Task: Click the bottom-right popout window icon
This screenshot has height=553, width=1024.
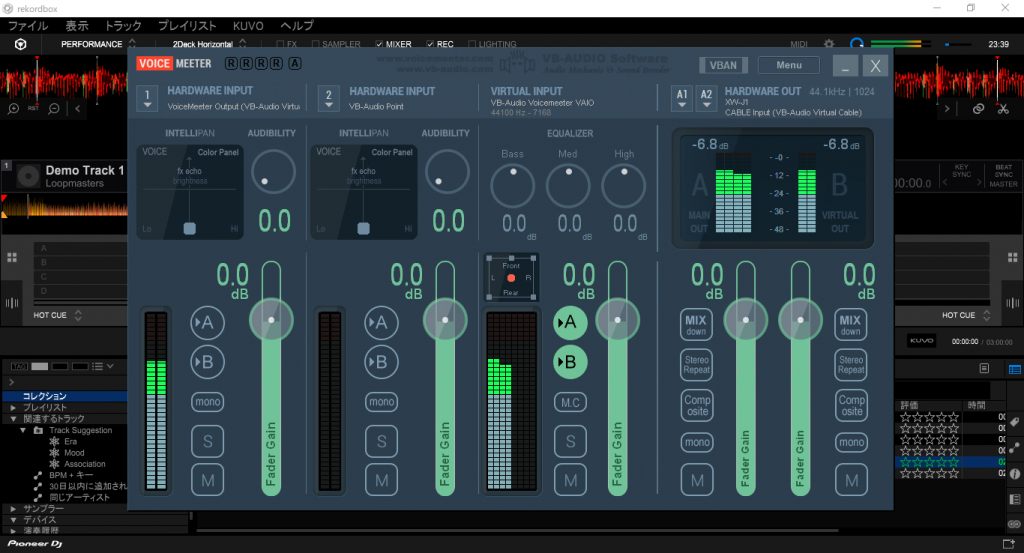Action: [x=1008, y=543]
